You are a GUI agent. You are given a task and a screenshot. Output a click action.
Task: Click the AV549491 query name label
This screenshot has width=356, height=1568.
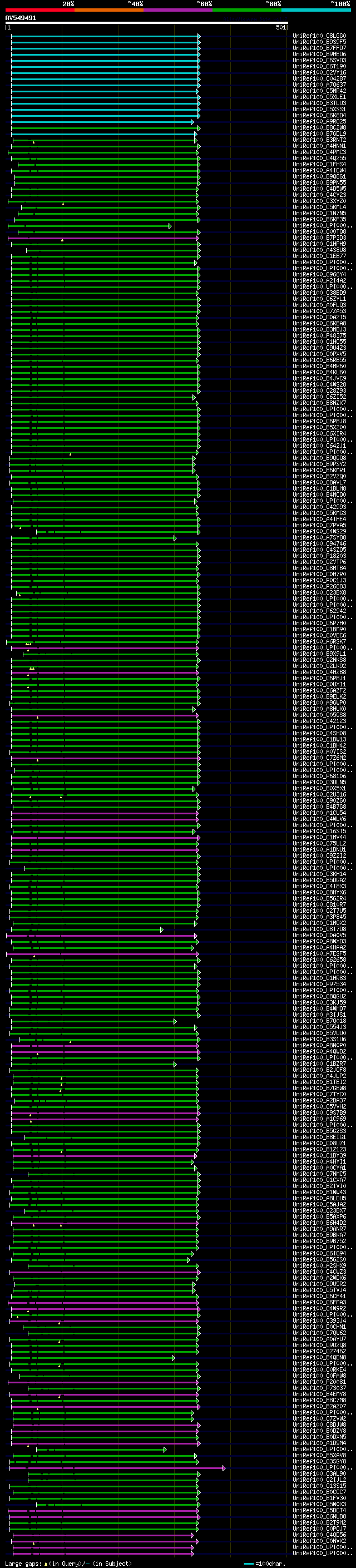pos(21,18)
